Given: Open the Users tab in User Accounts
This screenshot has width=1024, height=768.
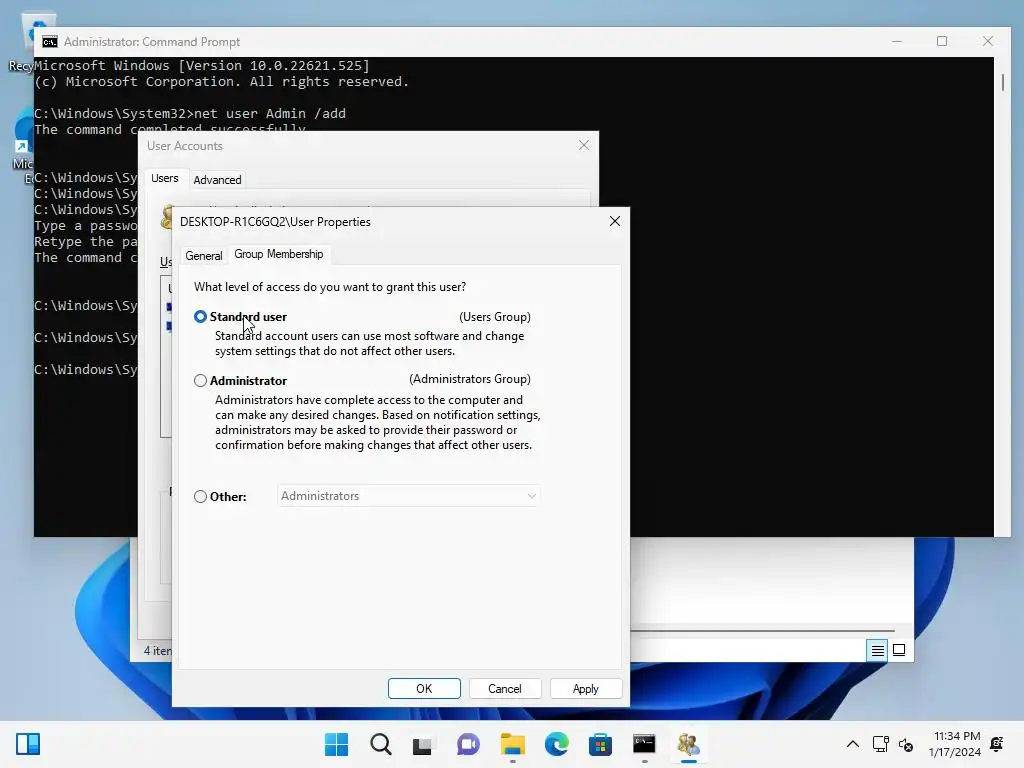Looking at the screenshot, I should pyautogui.click(x=165, y=178).
